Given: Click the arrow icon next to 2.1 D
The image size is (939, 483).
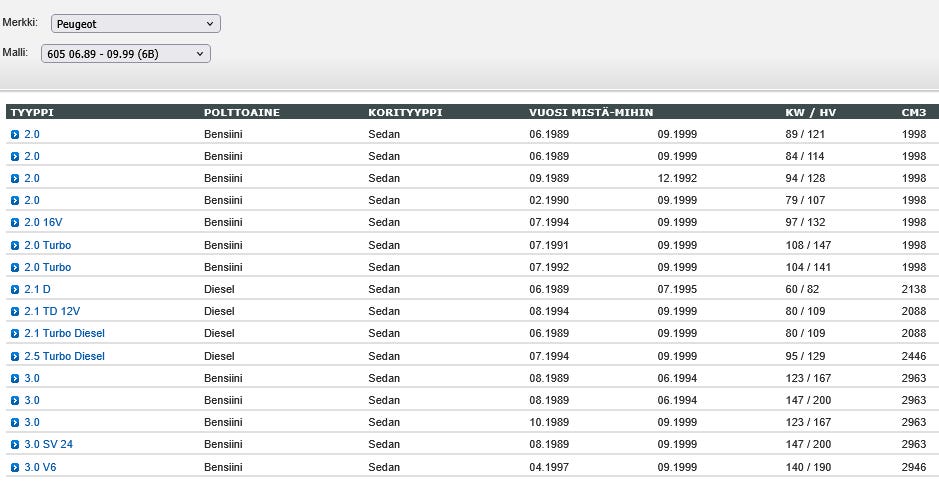Looking at the screenshot, I should (15, 290).
